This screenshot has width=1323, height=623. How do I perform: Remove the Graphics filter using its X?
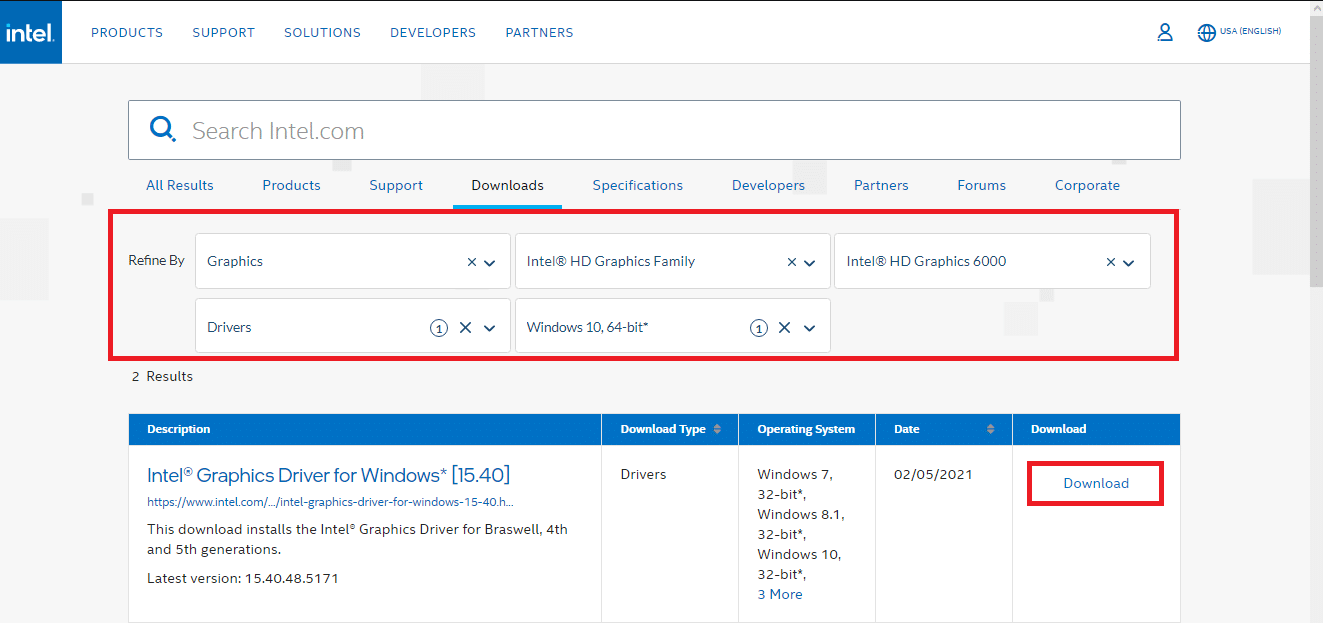(x=471, y=261)
